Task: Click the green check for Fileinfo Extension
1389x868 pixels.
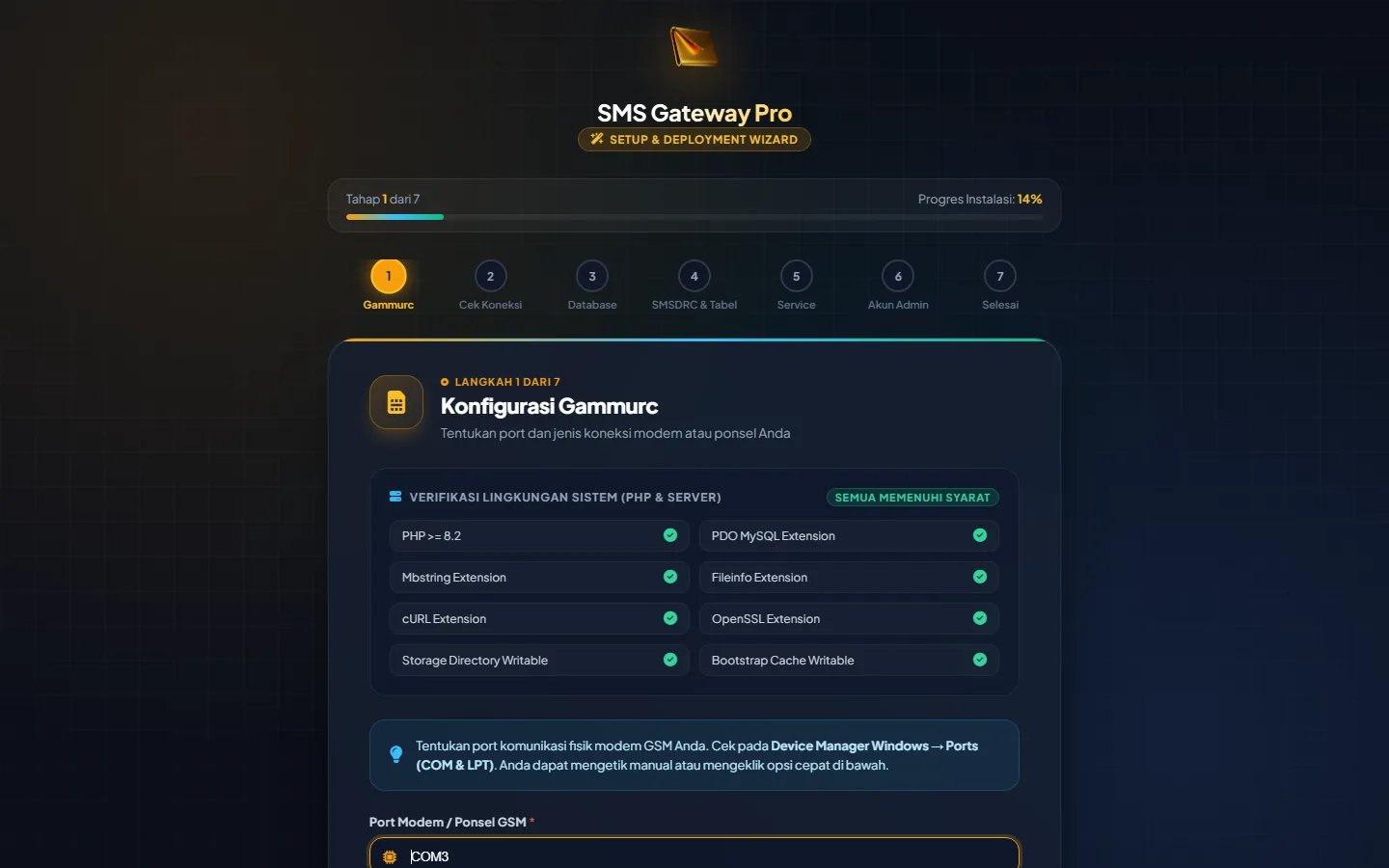Action: pos(980,577)
